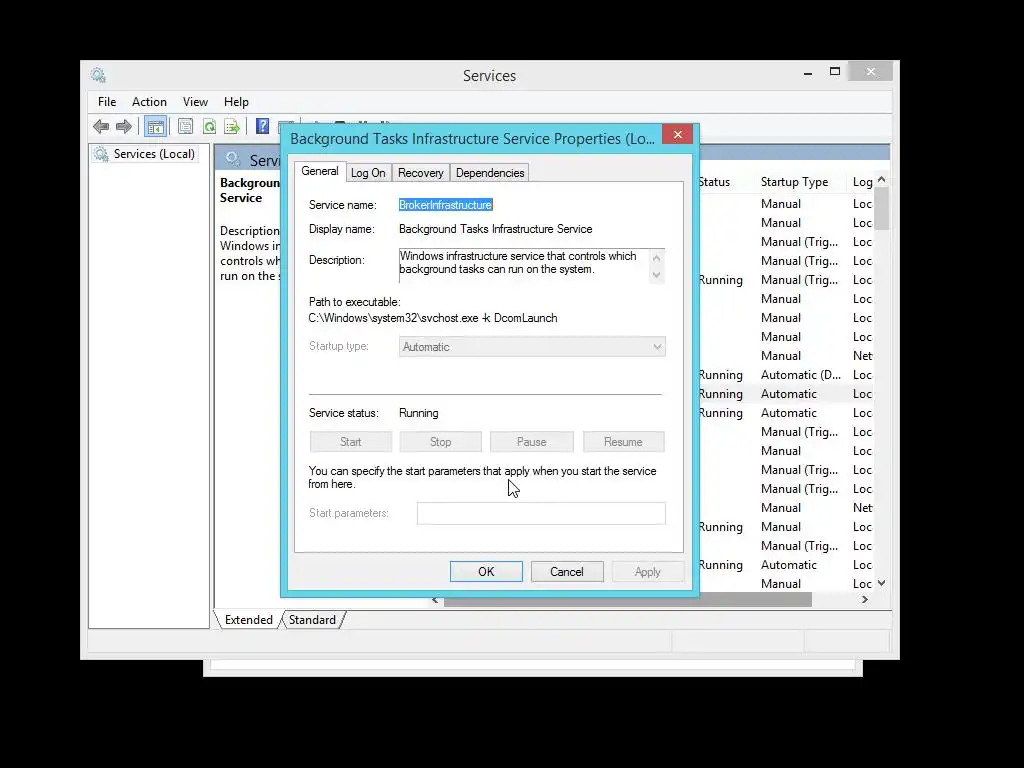1024x768 pixels.
Task: Click the Description box scroll-down arrow
Action: pyautogui.click(x=657, y=275)
